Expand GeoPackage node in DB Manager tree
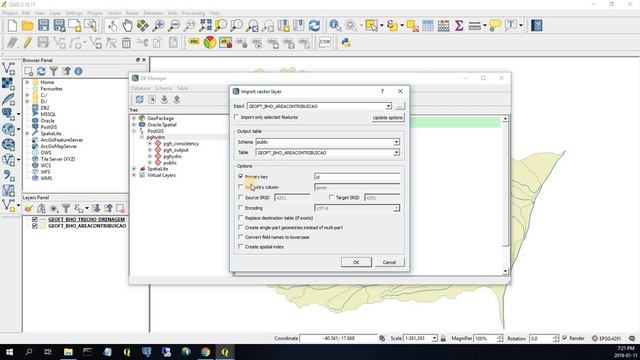This screenshot has height=360, width=640. (134, 118)
